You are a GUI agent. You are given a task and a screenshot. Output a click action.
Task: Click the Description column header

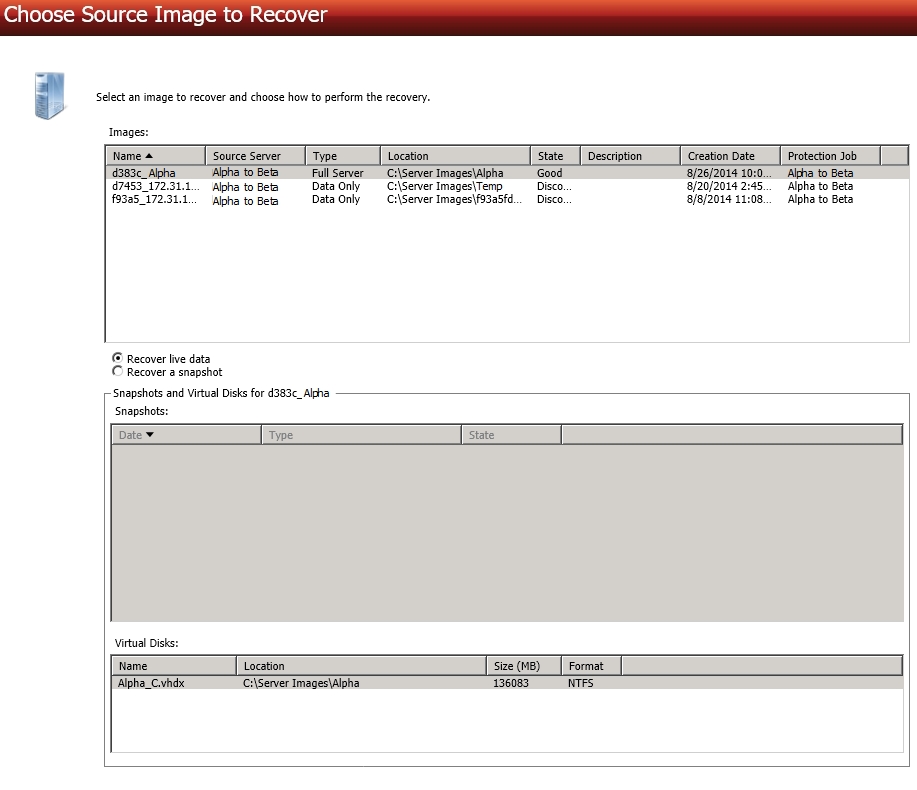629,156
